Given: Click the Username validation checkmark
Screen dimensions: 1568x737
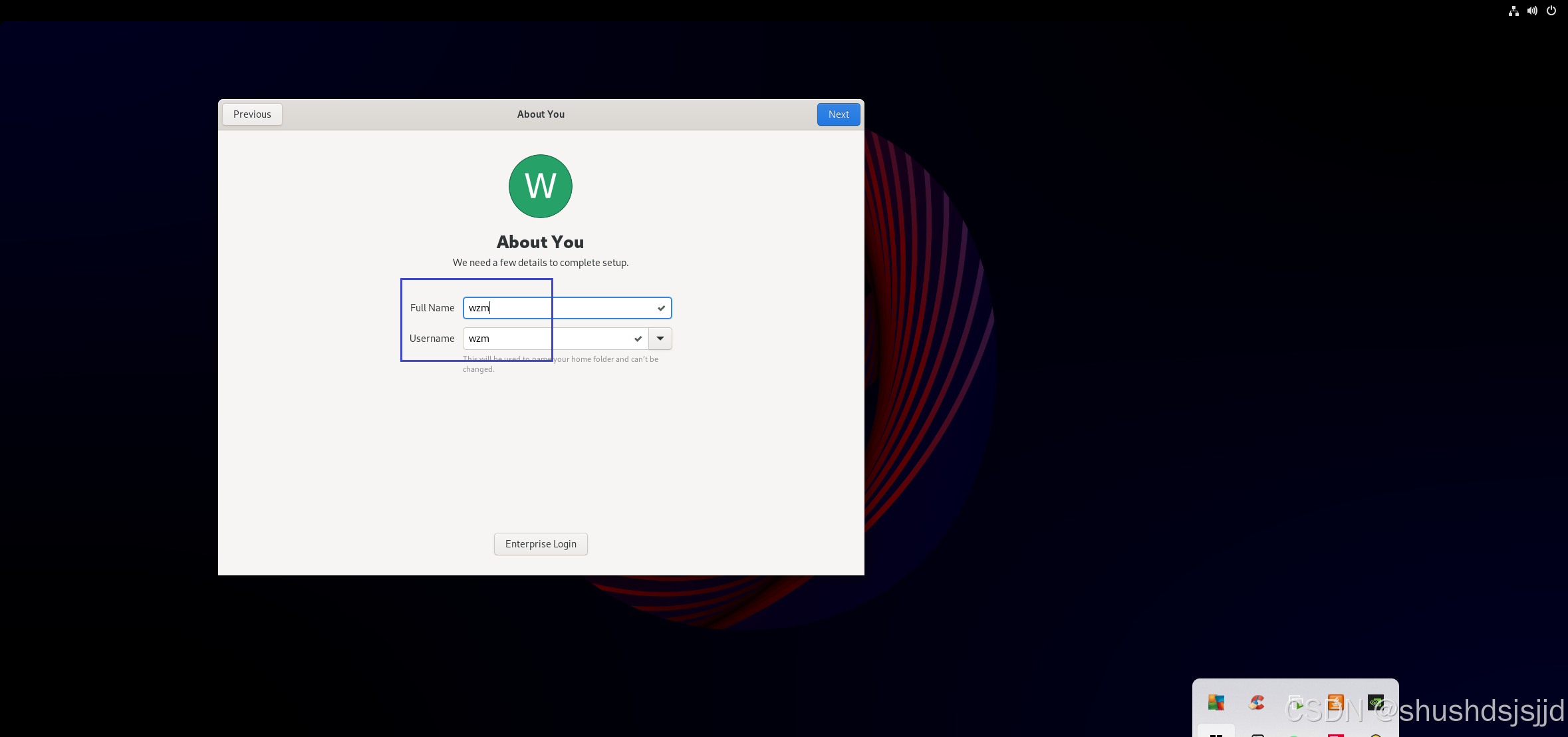Looking at the screenshot, I should pyautogui.click(x=638, y=339).
